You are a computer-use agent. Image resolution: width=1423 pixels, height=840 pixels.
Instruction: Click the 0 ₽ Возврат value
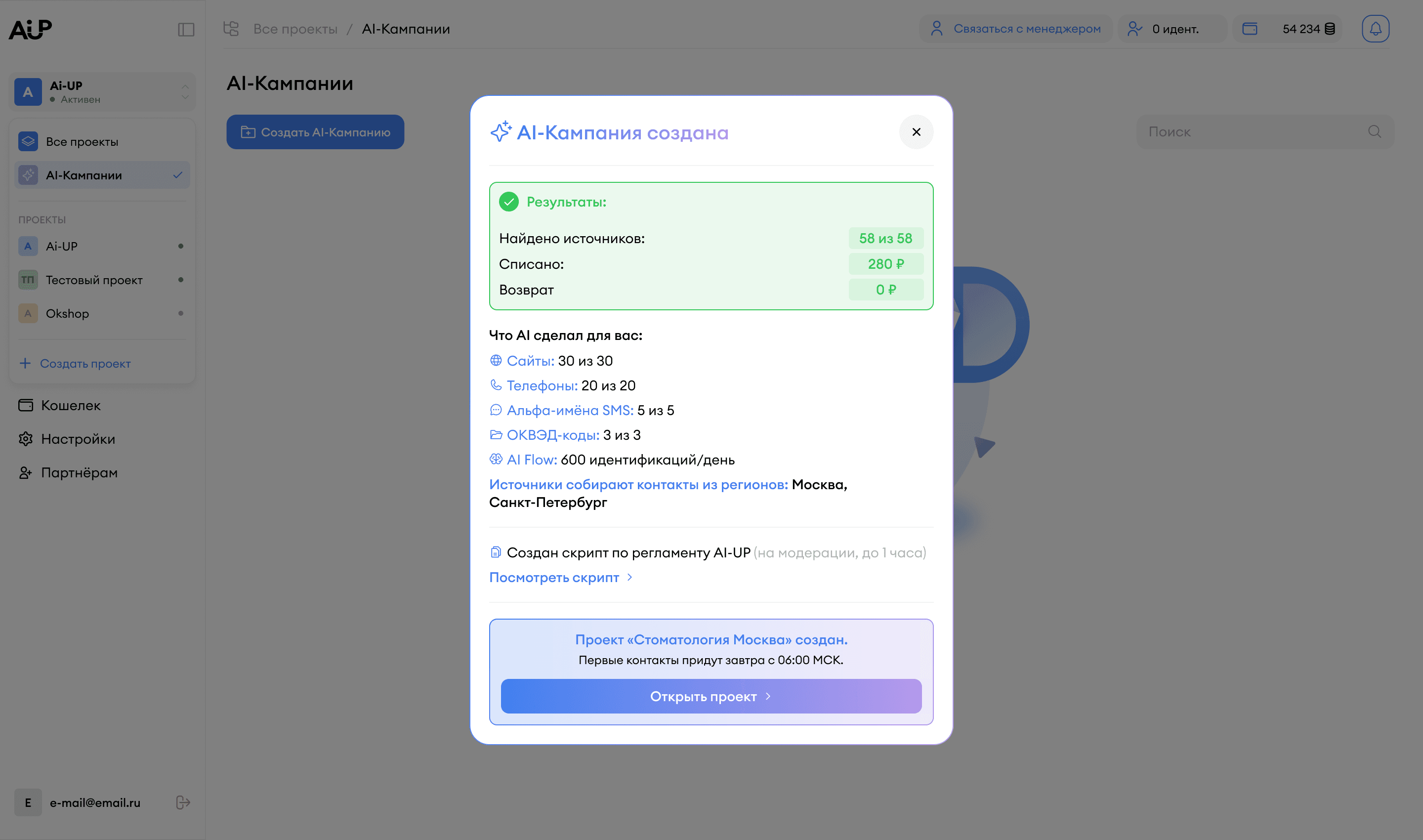tap(886, 290)
